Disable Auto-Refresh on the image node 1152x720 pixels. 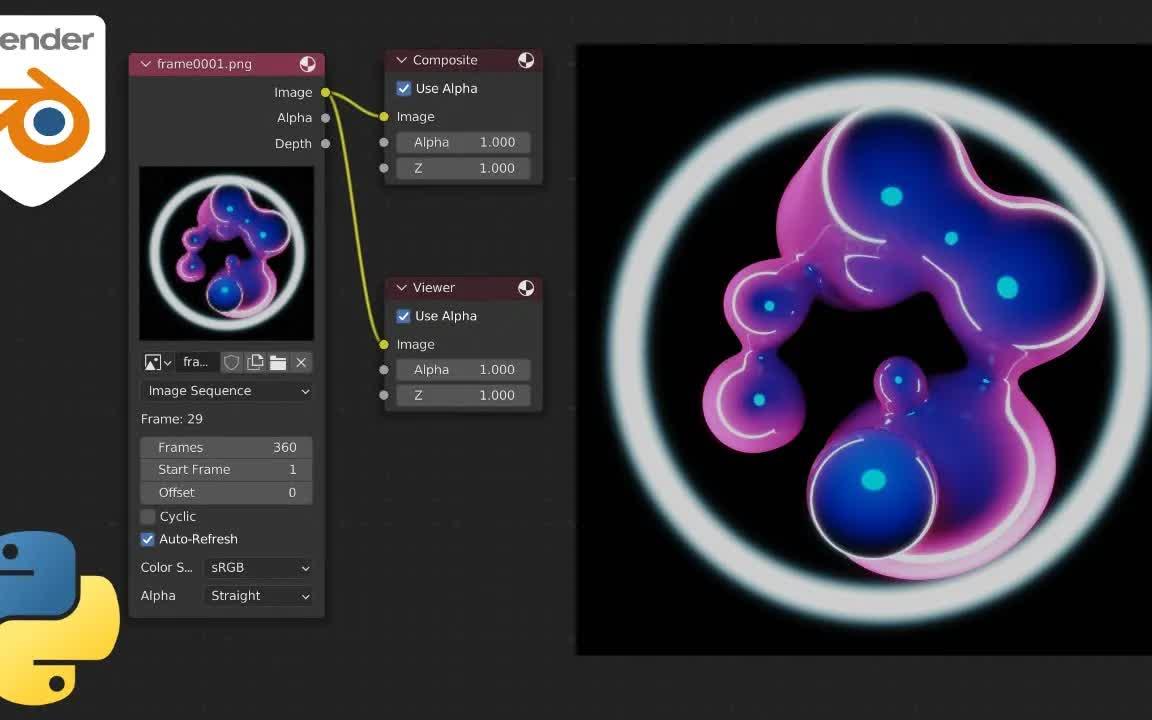[147, 539]
